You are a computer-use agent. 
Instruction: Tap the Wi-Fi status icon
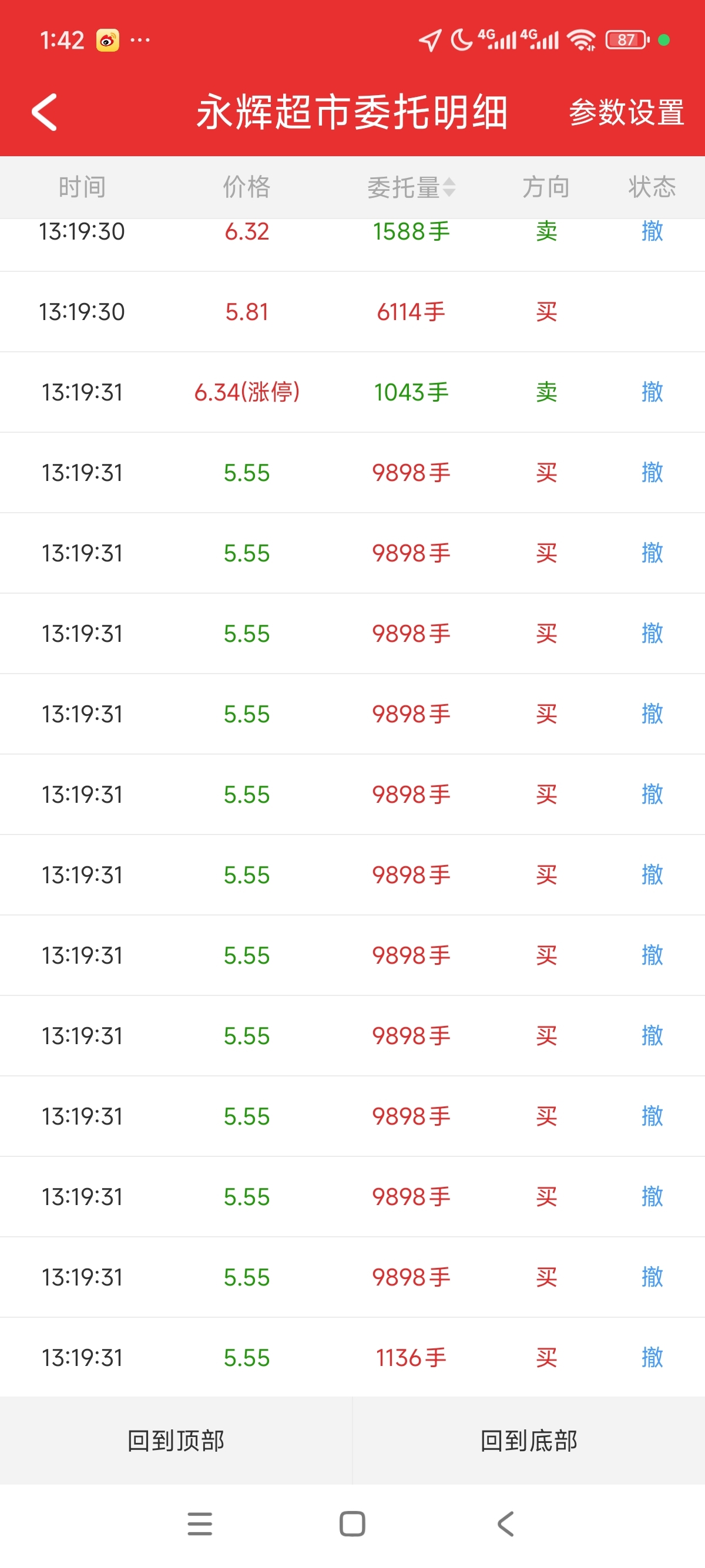point(581,40)
